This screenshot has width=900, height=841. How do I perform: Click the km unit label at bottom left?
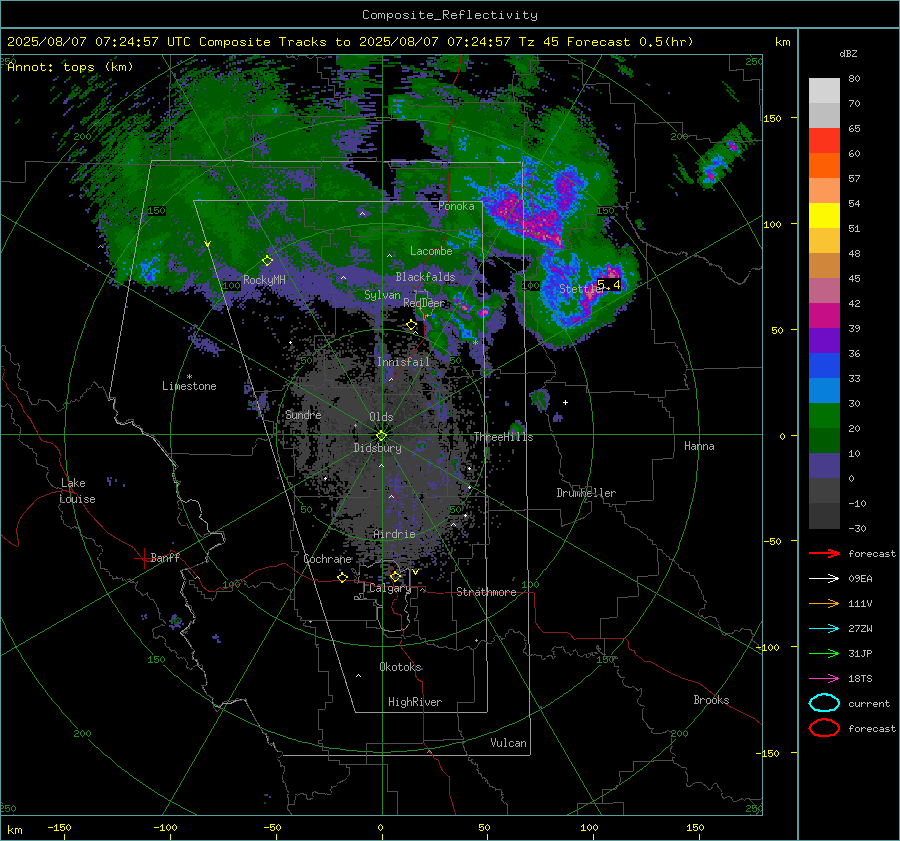15,830
